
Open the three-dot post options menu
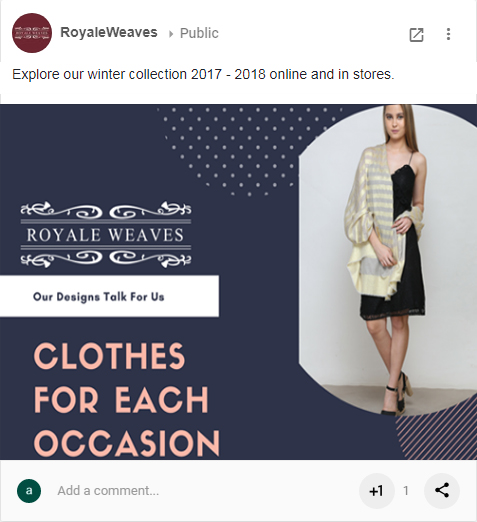point(448,34)
